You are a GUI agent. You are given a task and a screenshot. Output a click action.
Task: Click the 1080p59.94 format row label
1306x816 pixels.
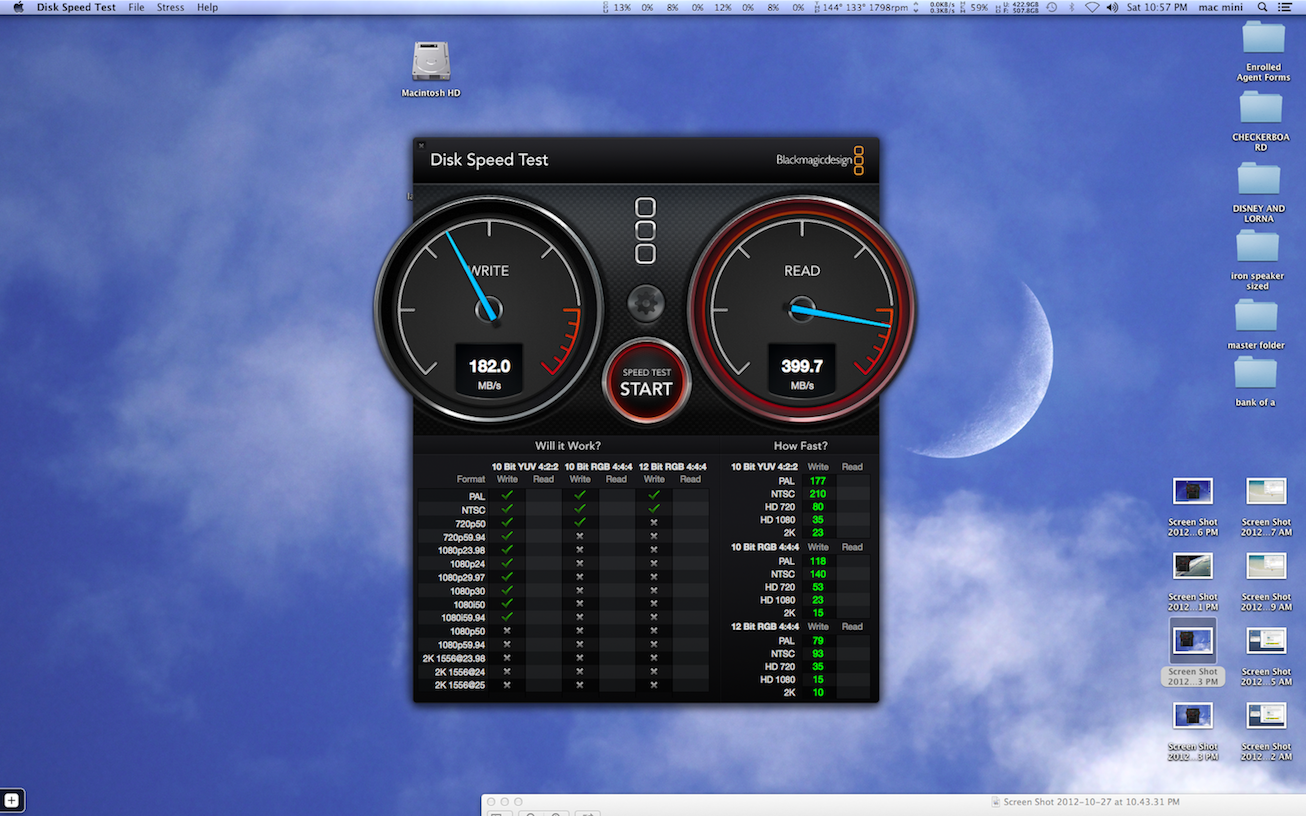coord(464,645)
